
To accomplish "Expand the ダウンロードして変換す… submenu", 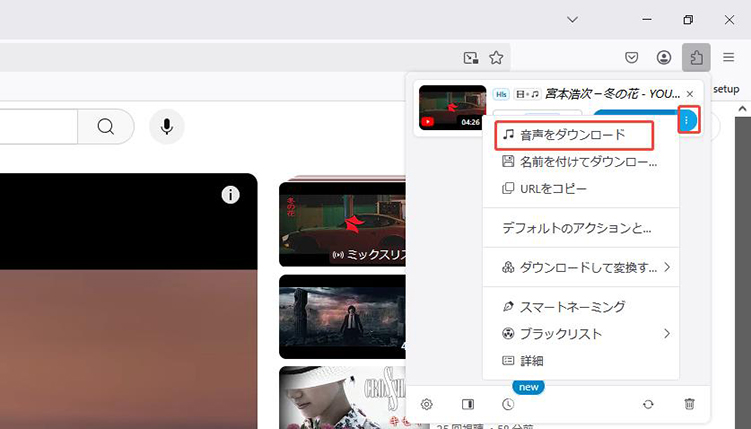I will coord(581,267).
